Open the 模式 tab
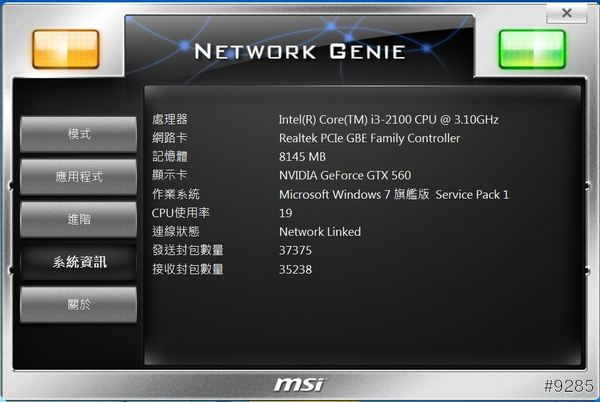The height and width of the screenshot is (402, 600). tap(78, 134)
